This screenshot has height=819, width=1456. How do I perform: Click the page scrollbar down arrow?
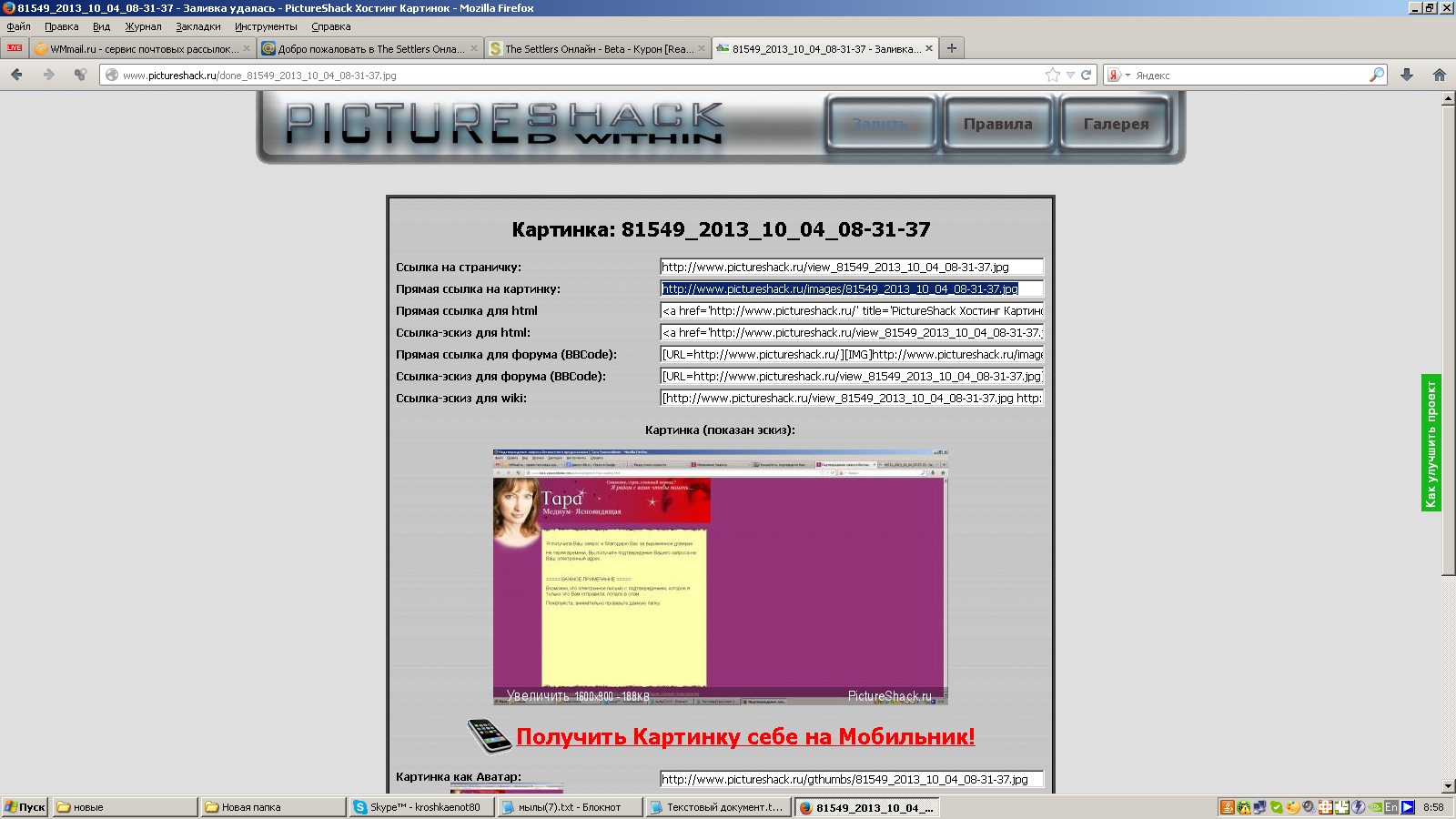pos(1448,786)
